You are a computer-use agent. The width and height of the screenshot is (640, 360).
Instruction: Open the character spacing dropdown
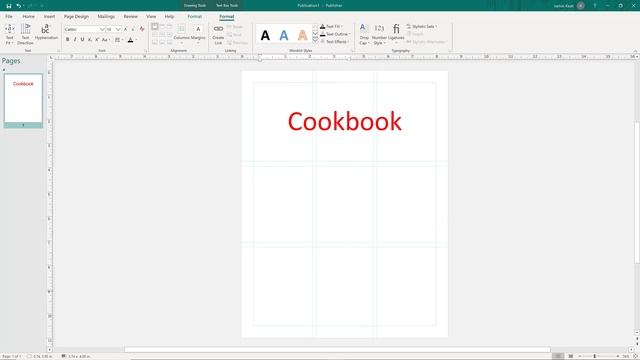click(x=119, y=40)
